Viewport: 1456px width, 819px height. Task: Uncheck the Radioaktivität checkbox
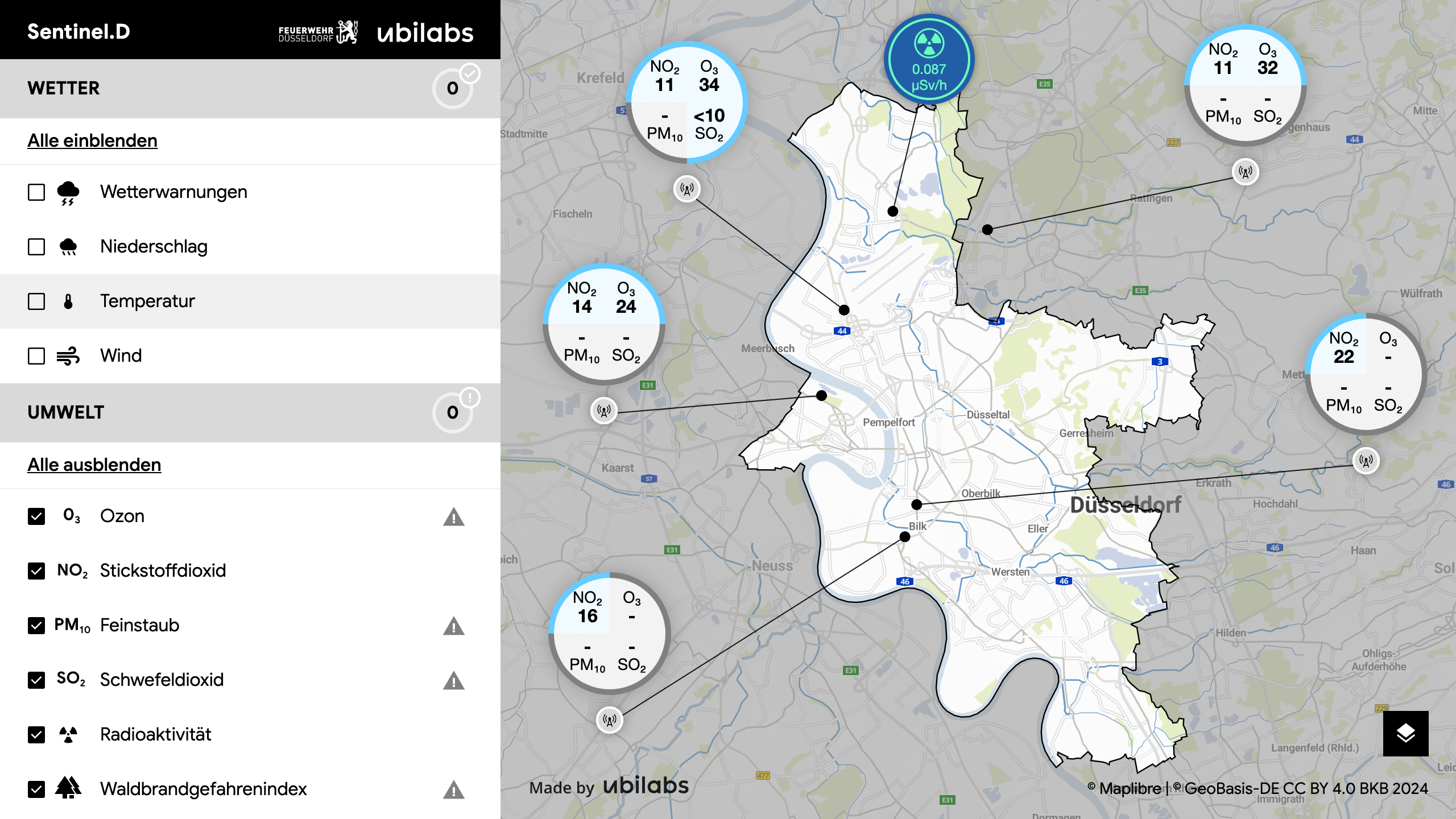(x=36, y=735)
